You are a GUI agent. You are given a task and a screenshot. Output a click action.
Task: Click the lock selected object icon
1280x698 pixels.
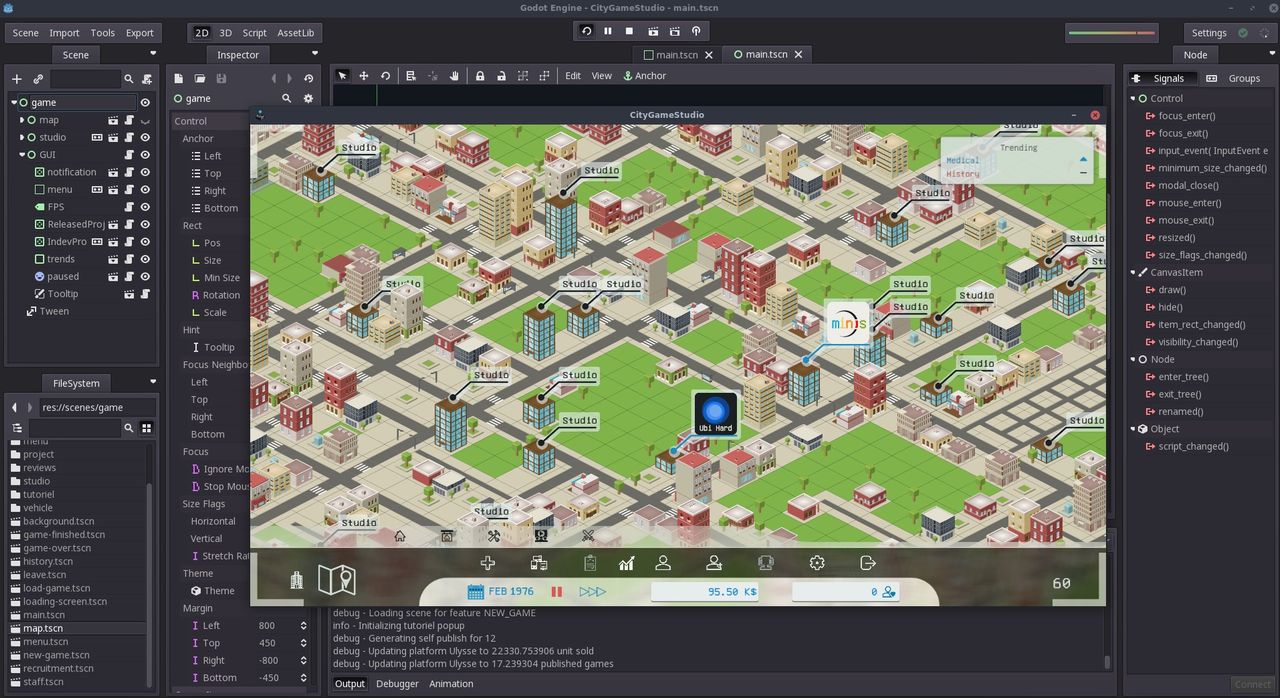tap(480, 76)
